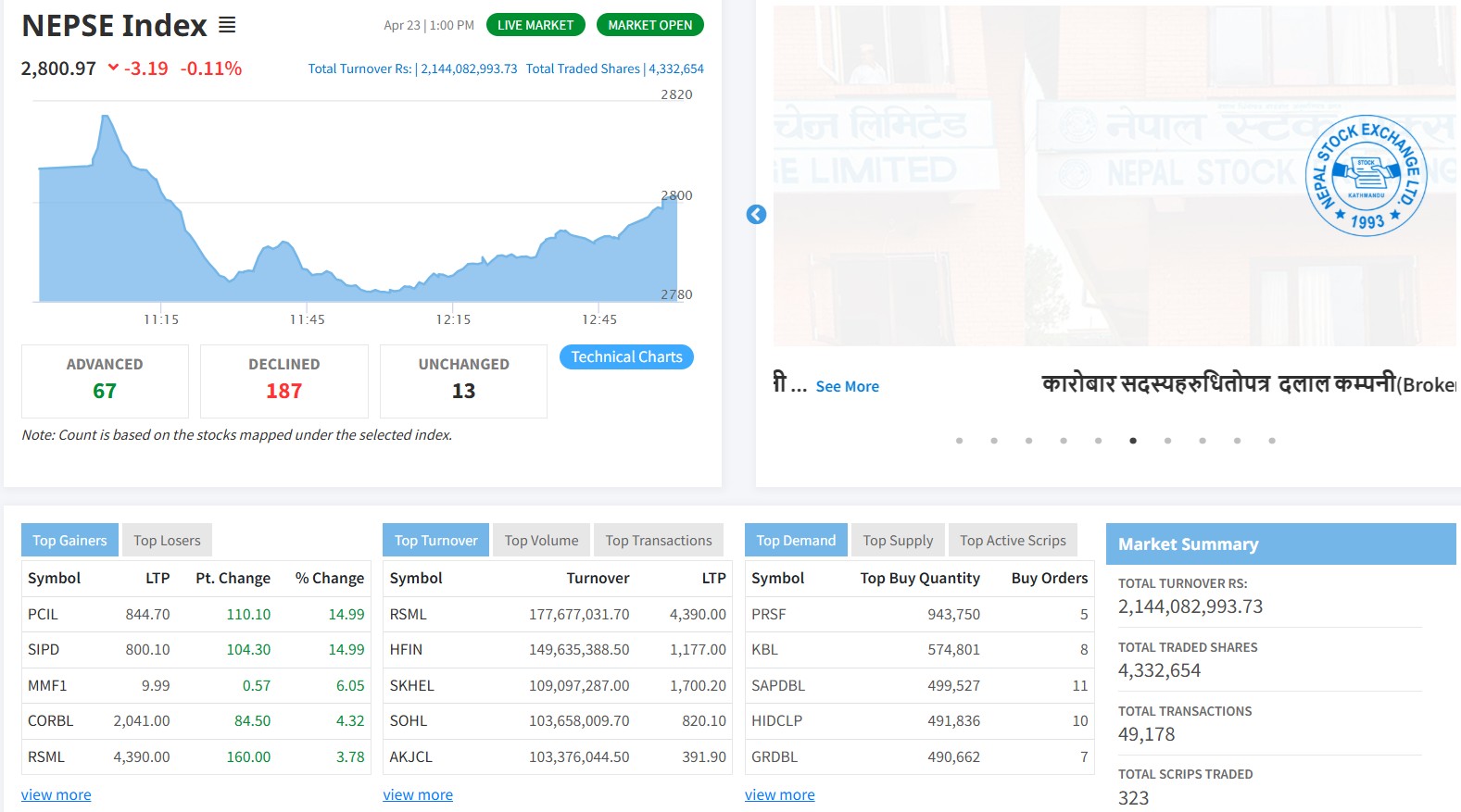This screenshot has height=812, width=1461.
Task: Select the first carousel dot indicator
Action: [x=959, y=441]
